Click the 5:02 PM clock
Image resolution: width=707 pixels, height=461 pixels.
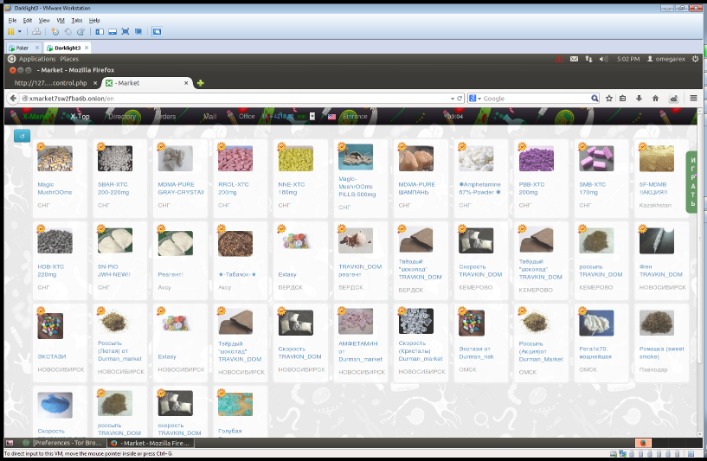628,59
